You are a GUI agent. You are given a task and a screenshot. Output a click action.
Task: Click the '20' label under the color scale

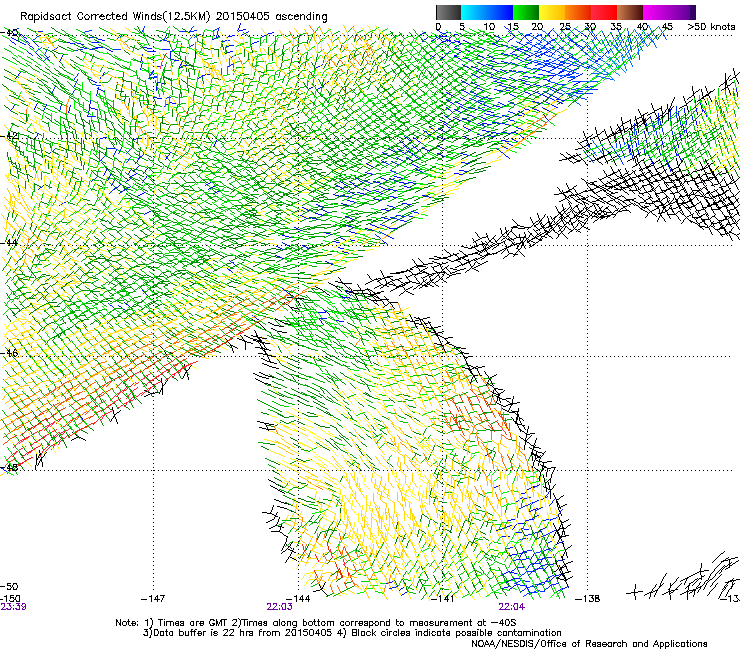click(537, 26)
